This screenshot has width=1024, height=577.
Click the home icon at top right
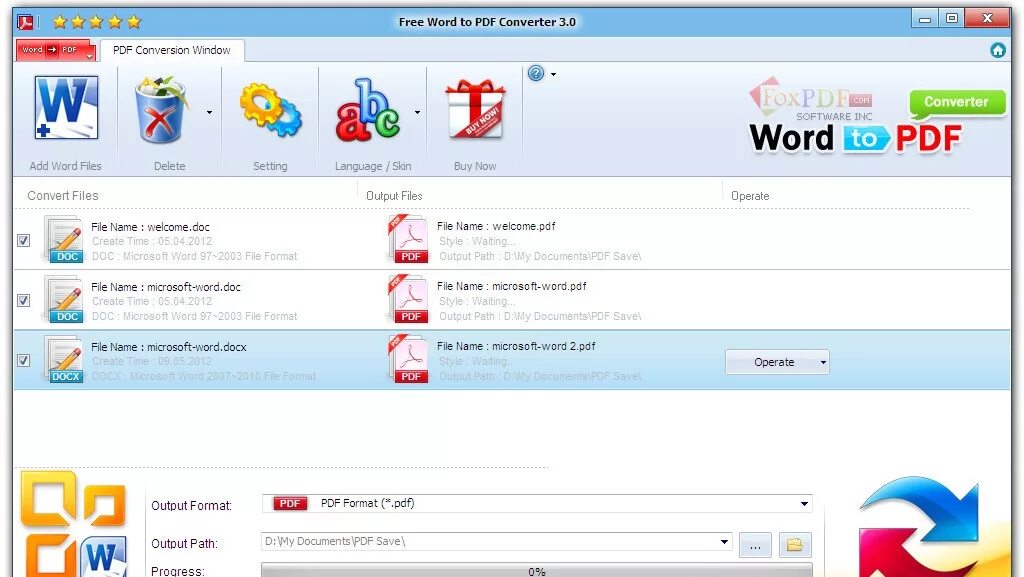[998, 50]
